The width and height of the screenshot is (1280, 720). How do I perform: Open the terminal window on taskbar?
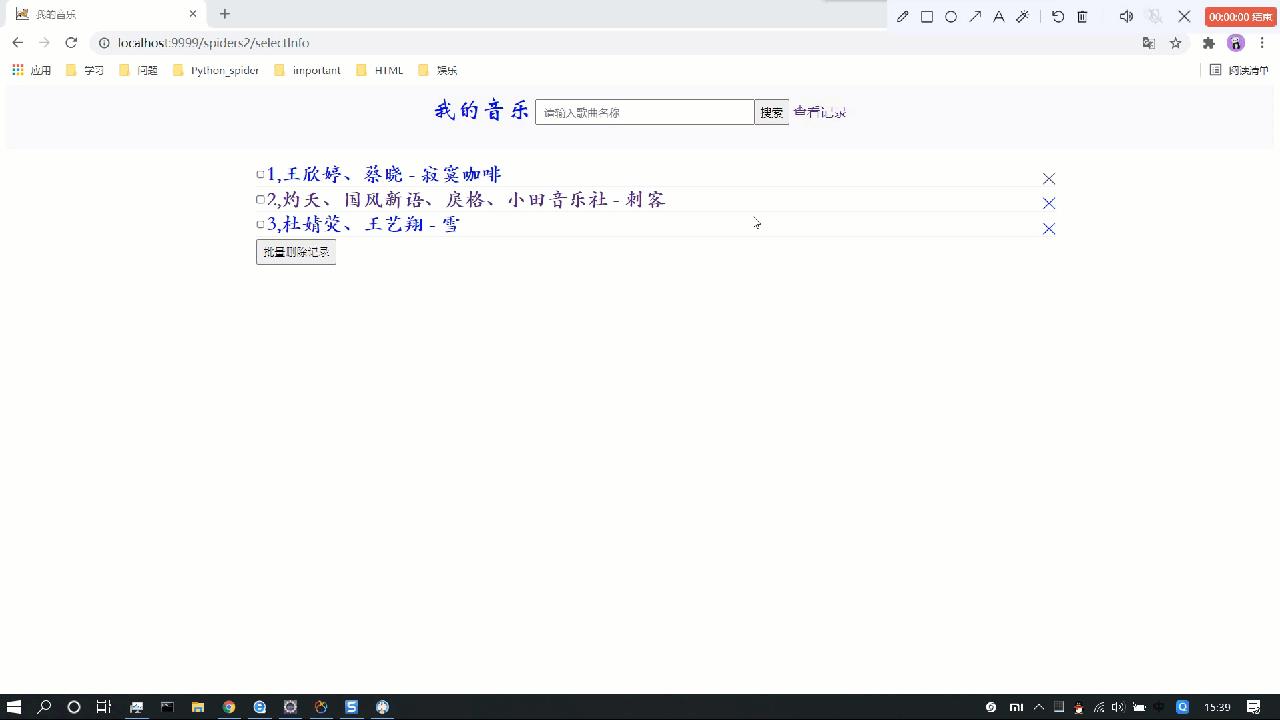(x=167, y=707)
